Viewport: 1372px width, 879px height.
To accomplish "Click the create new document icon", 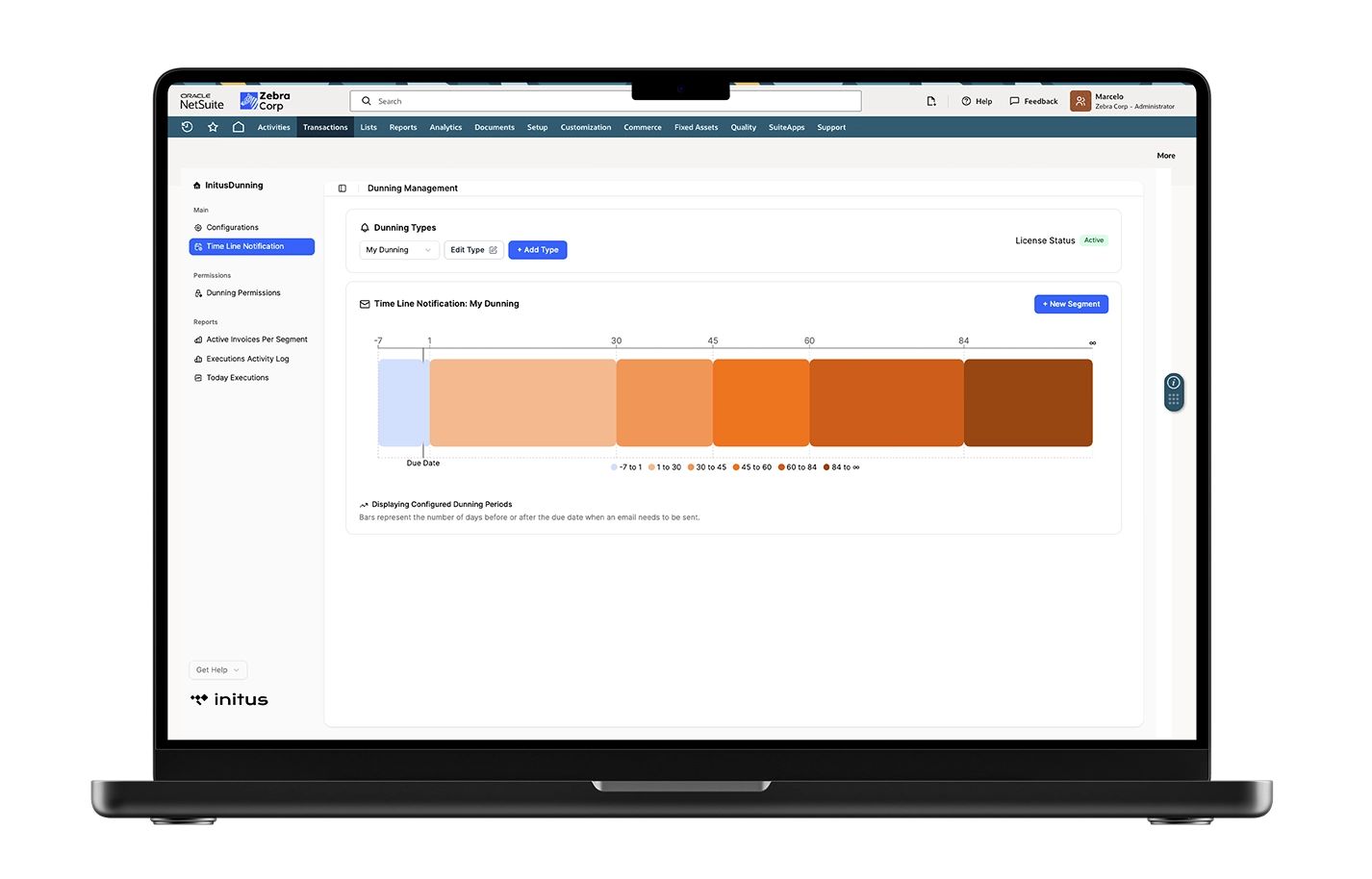I will [x=930, y=101].
